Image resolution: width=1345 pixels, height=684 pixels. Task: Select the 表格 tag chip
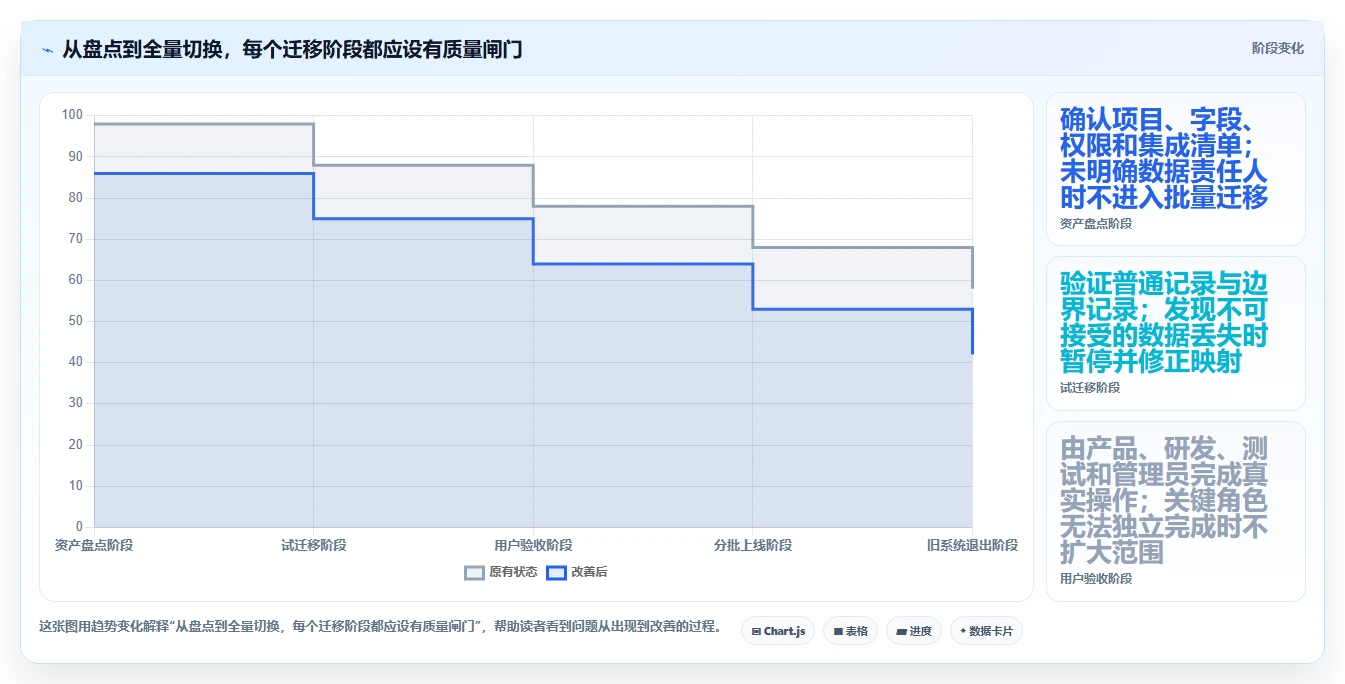click(850, 631)
